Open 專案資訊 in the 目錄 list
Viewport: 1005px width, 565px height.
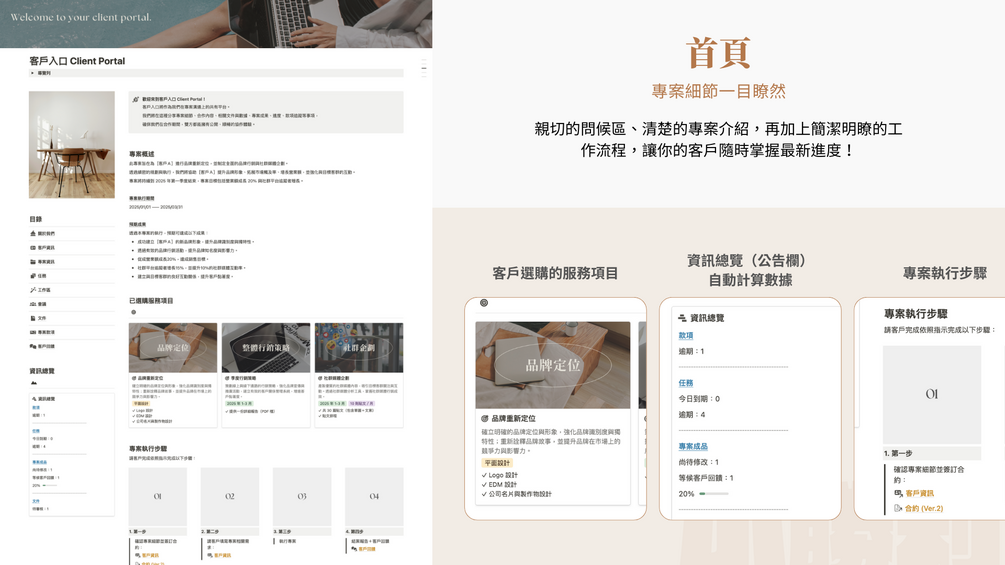click(42, 261)
